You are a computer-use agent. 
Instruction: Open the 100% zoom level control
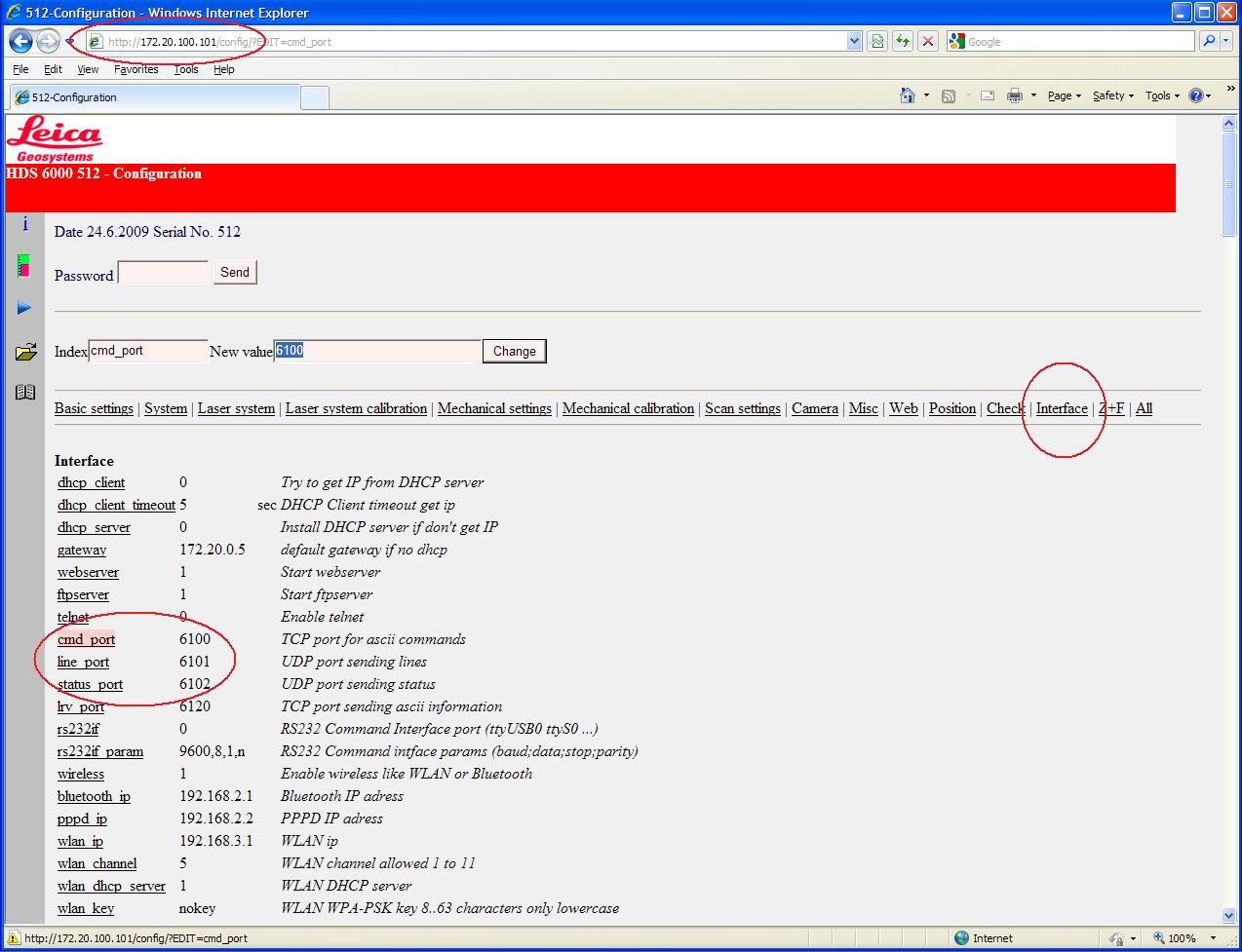[x=1185, y=938]
